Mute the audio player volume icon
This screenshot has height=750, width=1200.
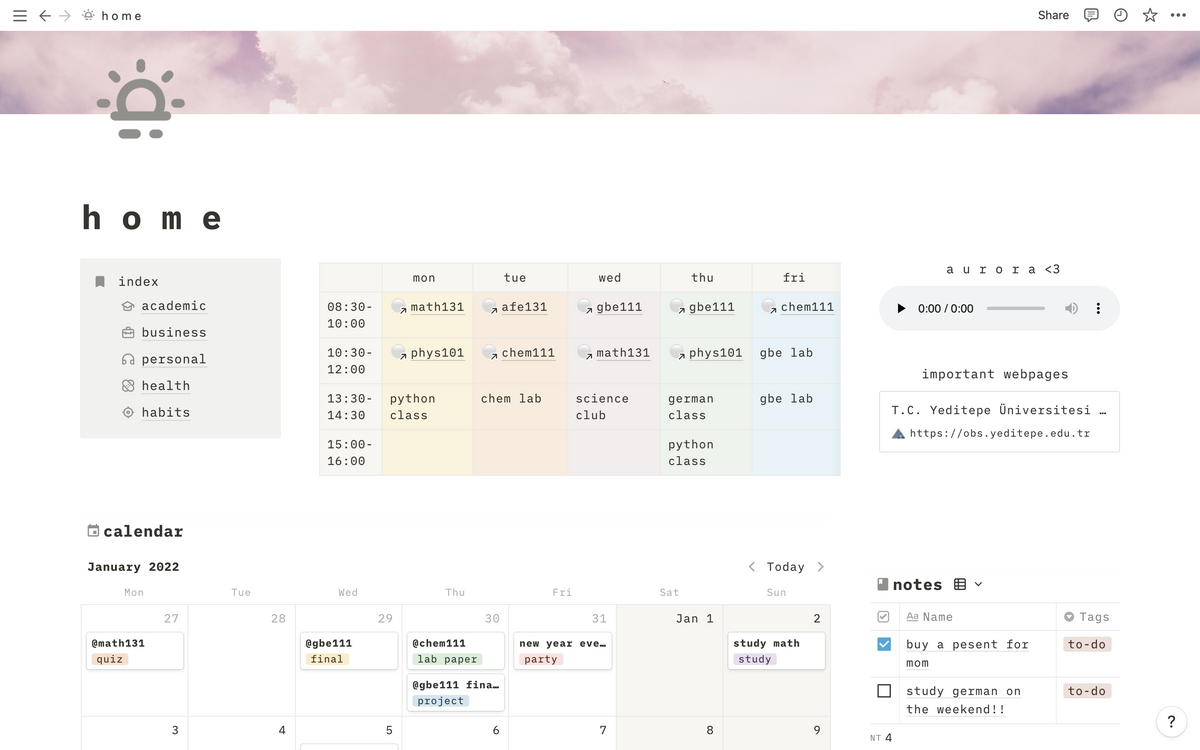(x=1071, y=308)
